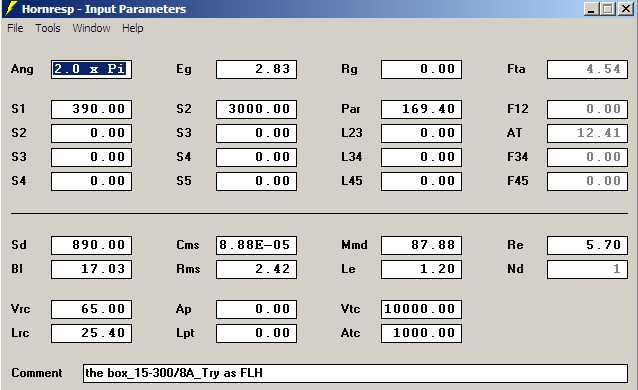
Task: Click the F12 field
Action: (587, 109)
